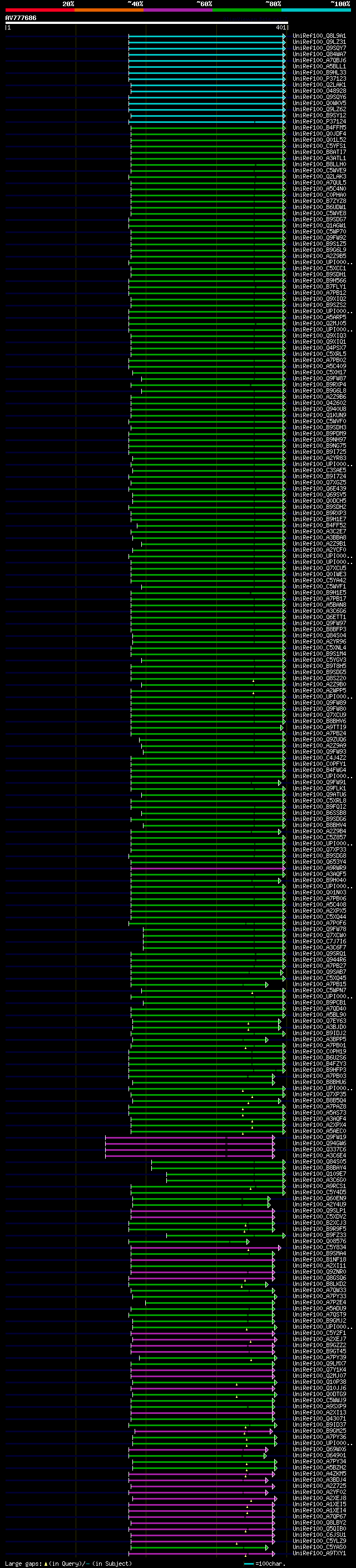Click hit label UniRef100_A9TXY1
The image size is (356, 1568).
pos(319,1553)
